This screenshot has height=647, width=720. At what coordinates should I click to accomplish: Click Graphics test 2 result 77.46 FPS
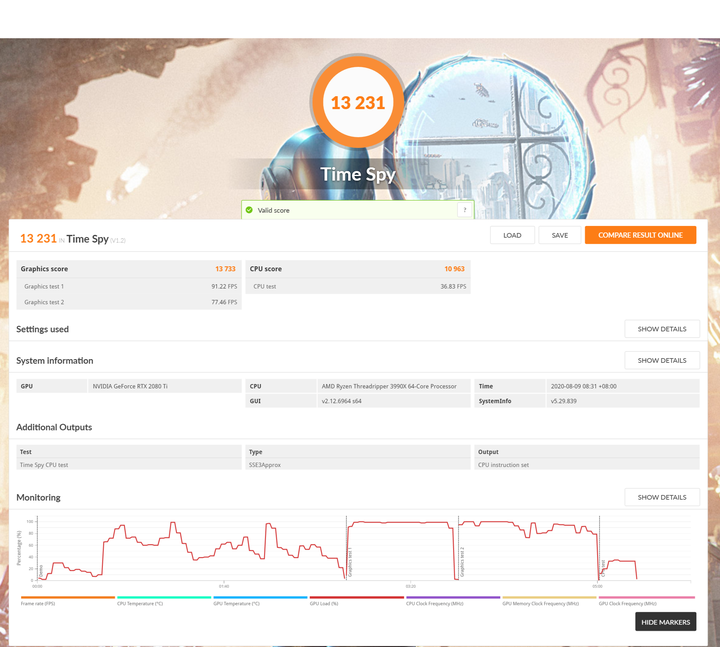pos(224,302)
